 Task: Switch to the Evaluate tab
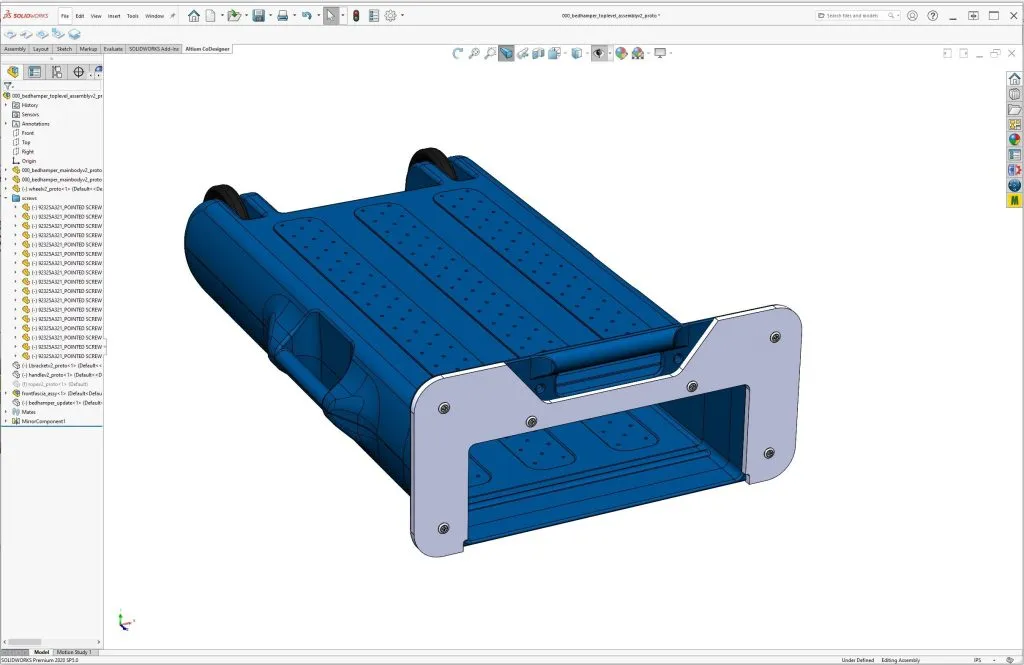point(113,48)
